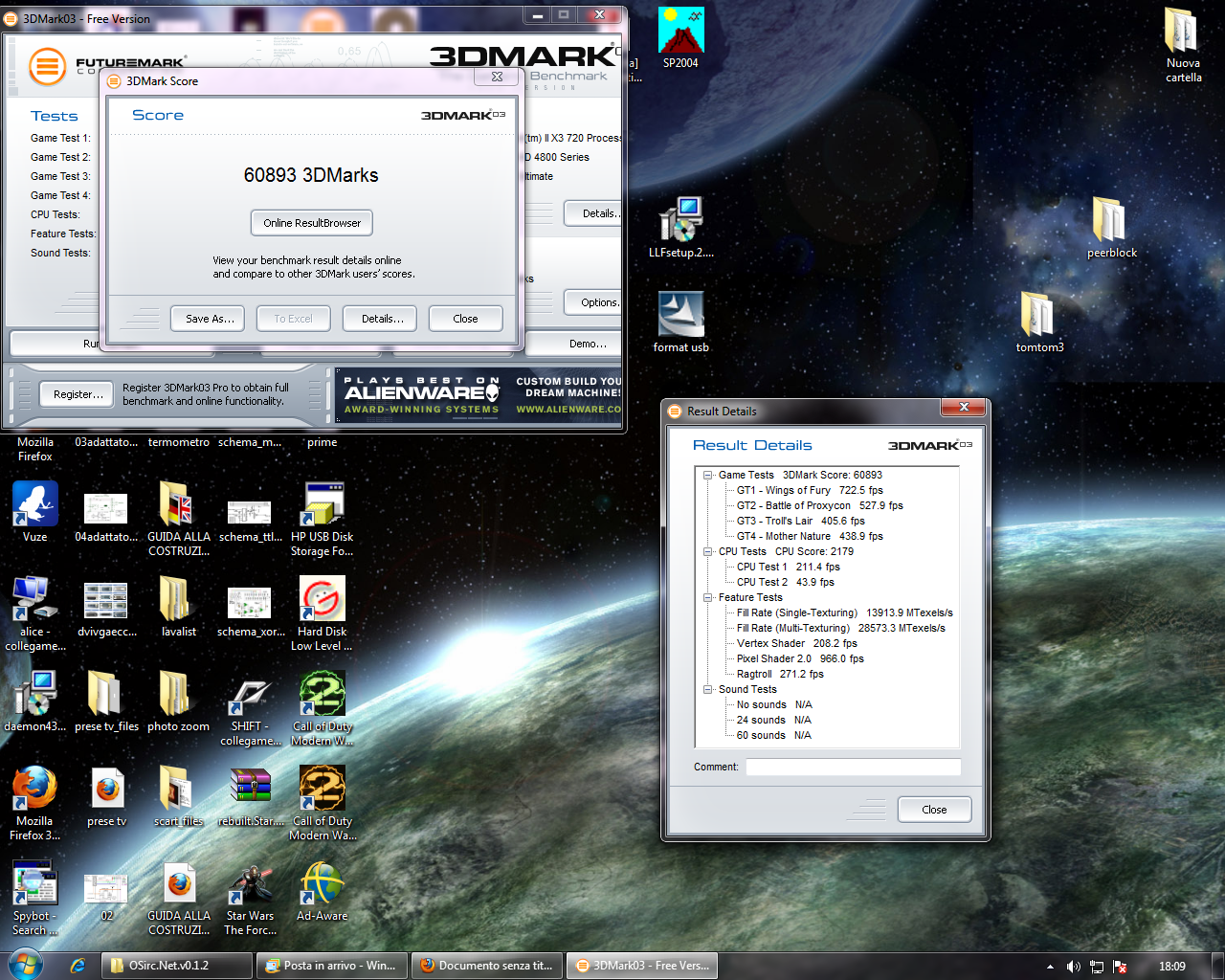Open Spybot - Search shortcut
The height and width of the screenshot is (980, 1225).
[35, 899]
